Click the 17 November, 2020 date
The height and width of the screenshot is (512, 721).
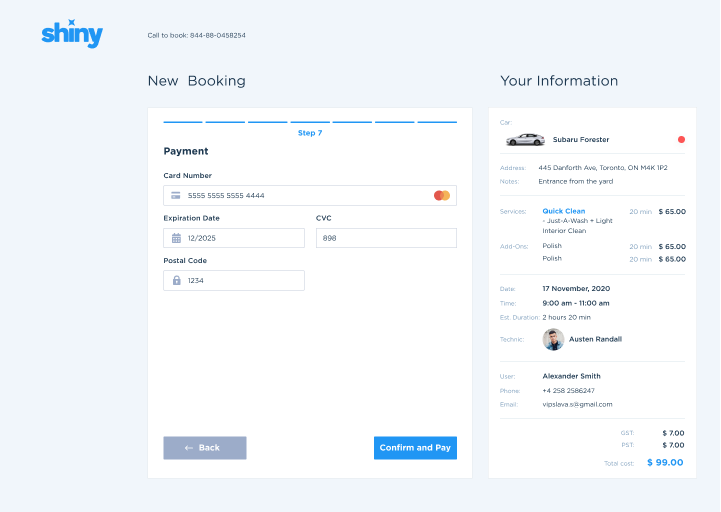pos(576,288)
